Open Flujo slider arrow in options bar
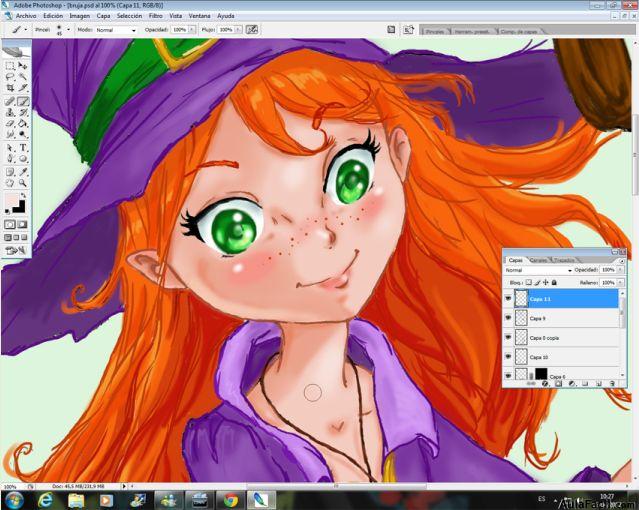The image size is (639, 510). tap(238, 30)
